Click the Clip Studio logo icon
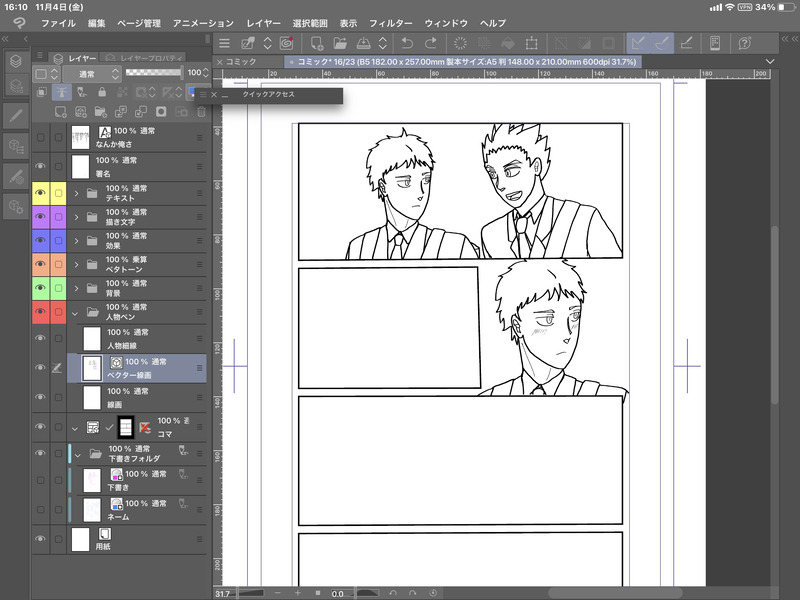The width and height of the screenshot is (800, 600). (19, 23)
